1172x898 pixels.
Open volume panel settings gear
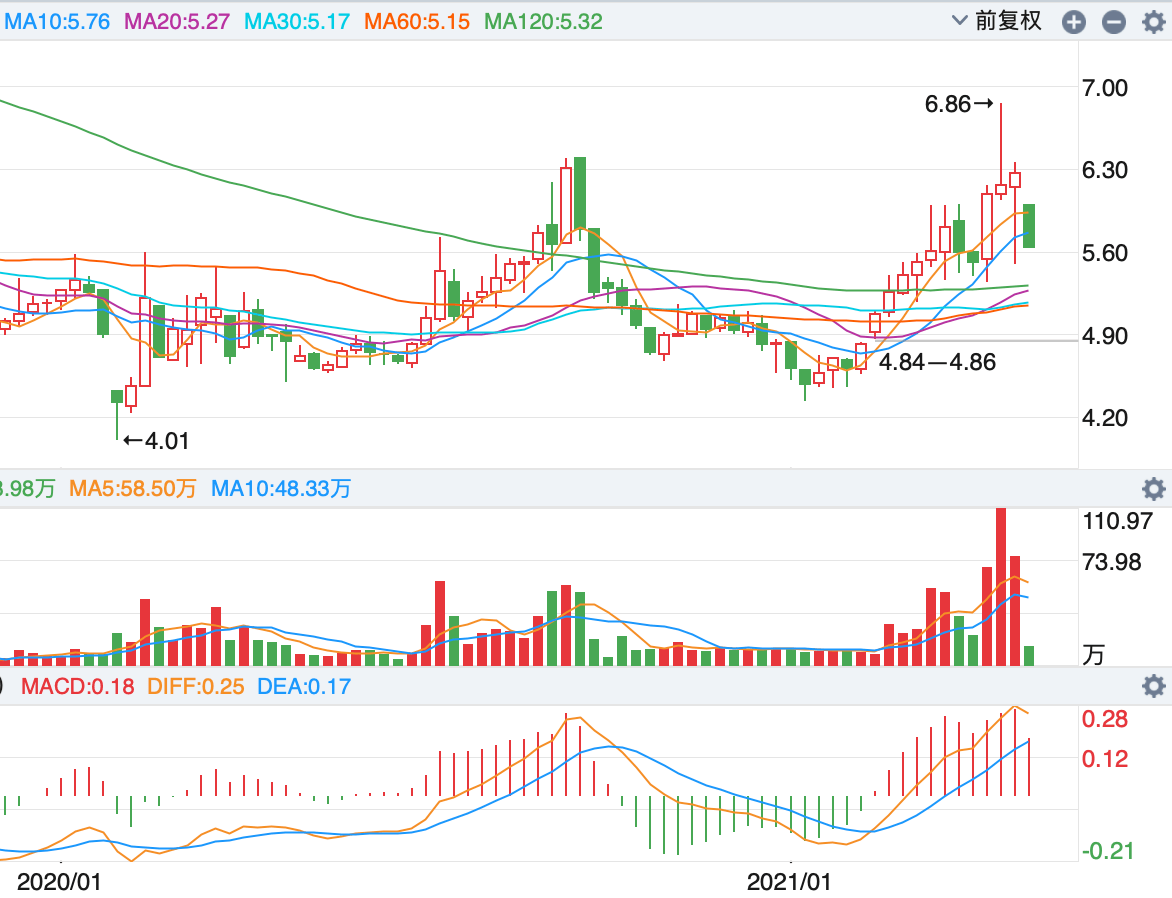coord(1154,489)
